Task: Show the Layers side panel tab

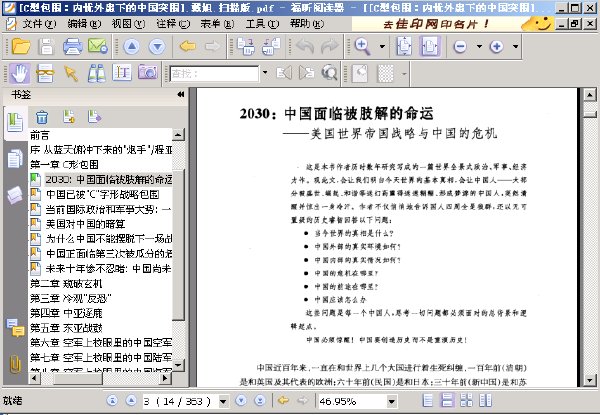Action: pyautogui.click(x=15, y=195)
